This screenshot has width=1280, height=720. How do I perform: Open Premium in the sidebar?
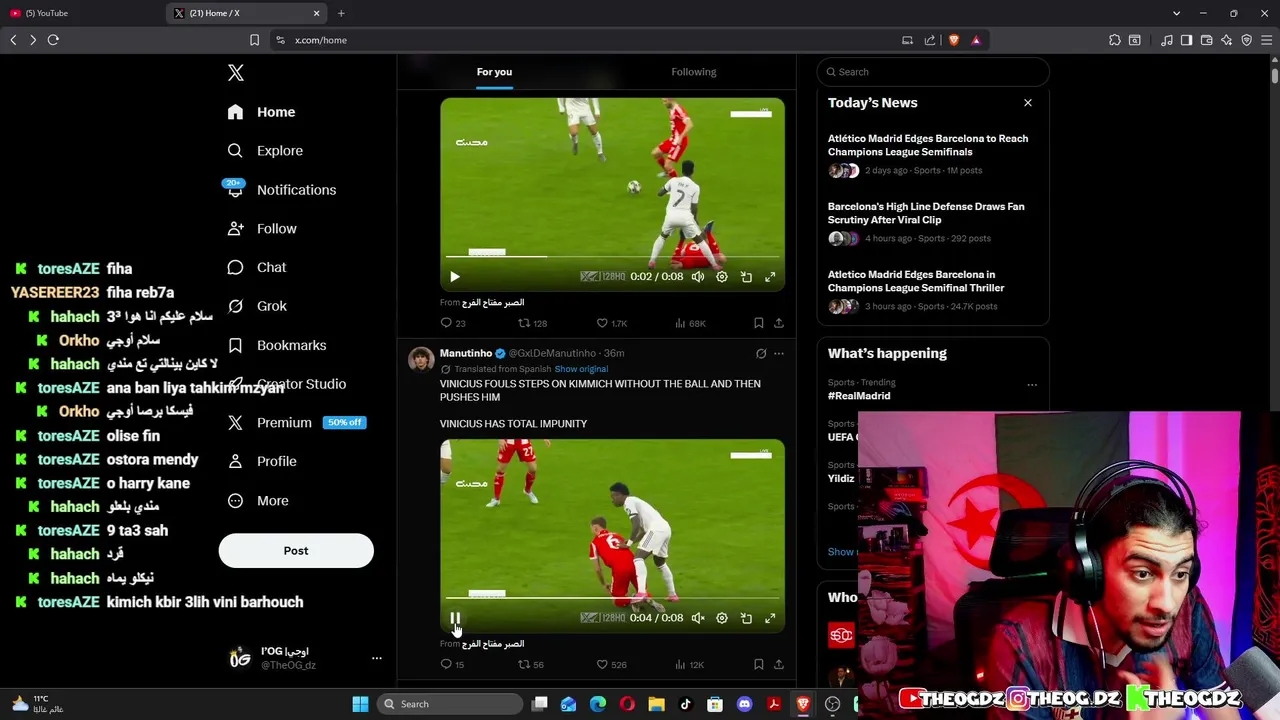[x=297, y=423]
